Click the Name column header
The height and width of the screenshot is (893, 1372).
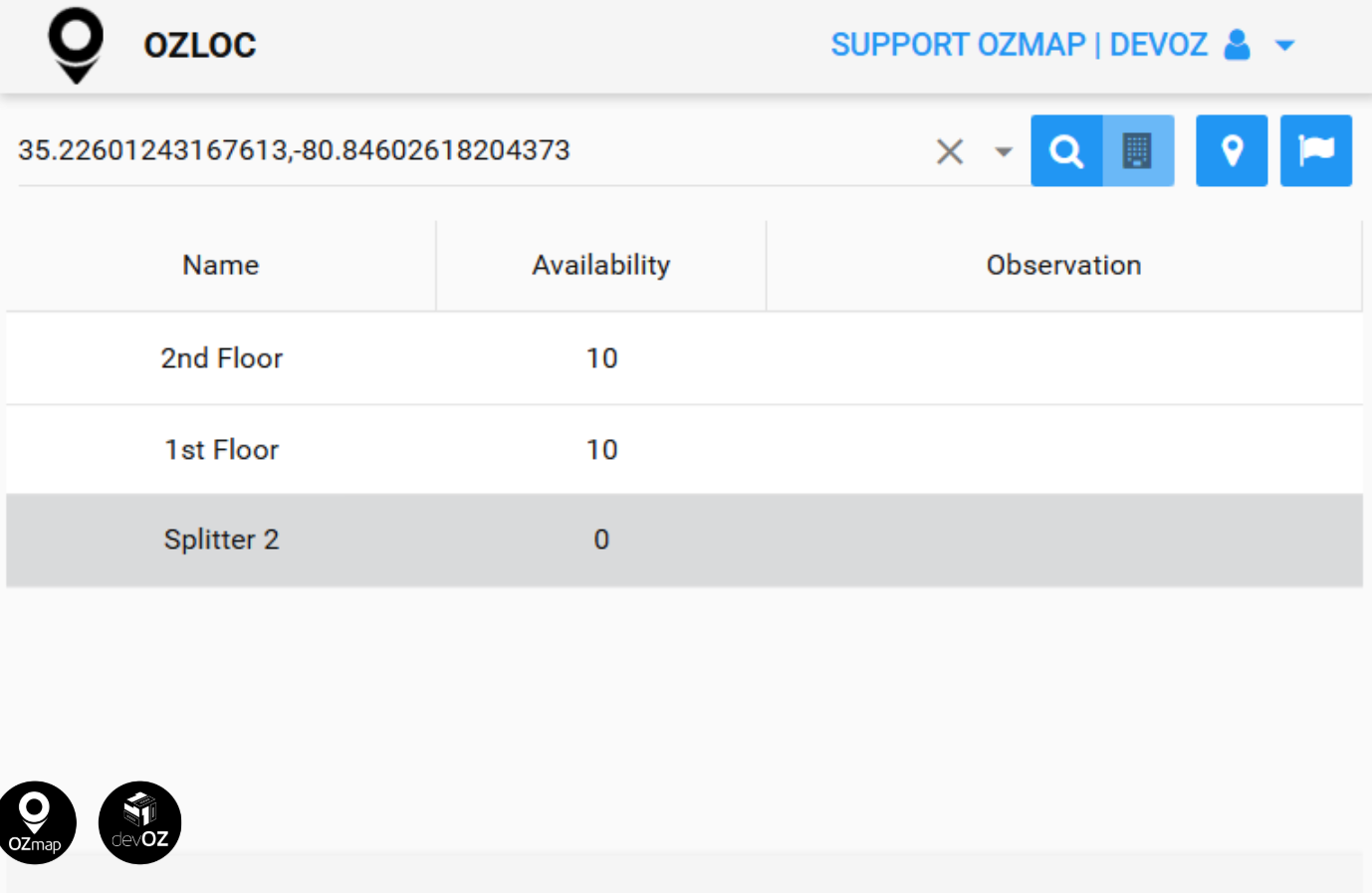221,265
